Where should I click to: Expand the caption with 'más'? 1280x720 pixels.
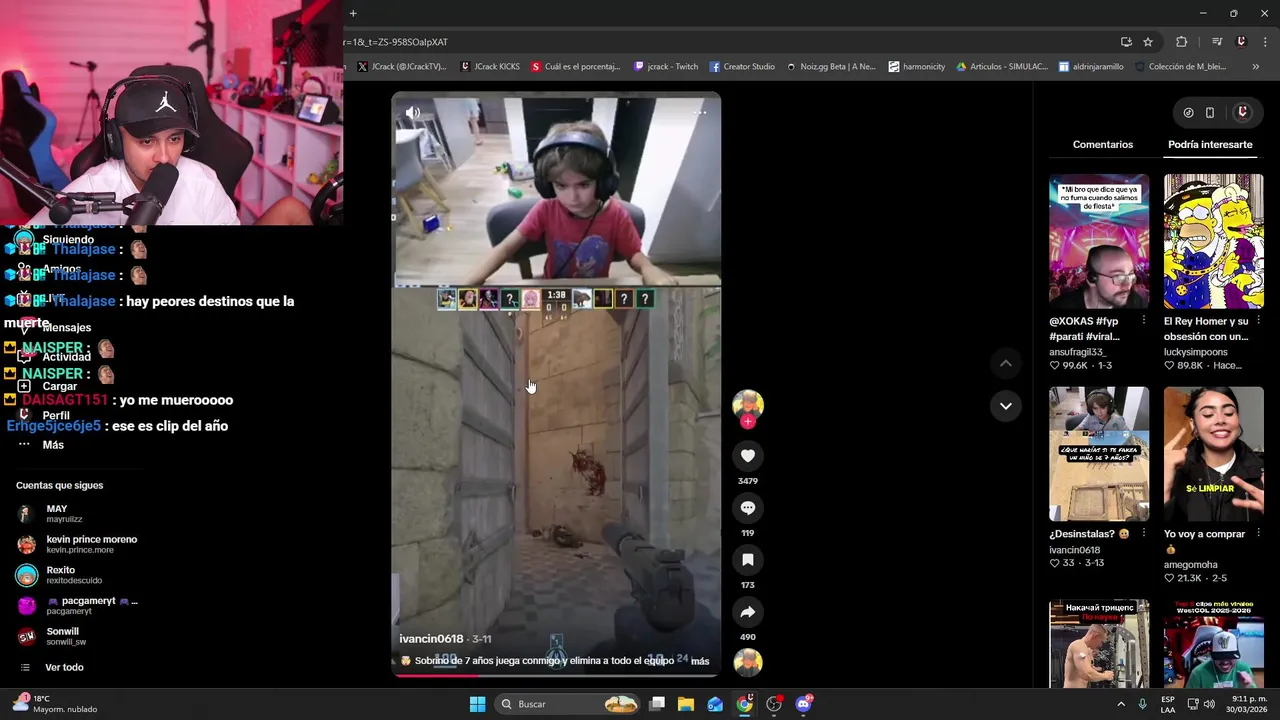tap(700, 661)
